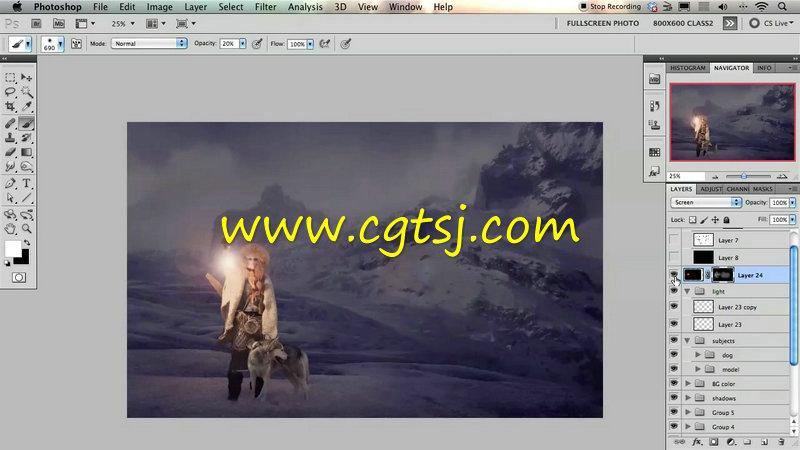This screenshot has height=450, width=800.
Task: Add a layer style with fx button
Action: click(697, 442)
